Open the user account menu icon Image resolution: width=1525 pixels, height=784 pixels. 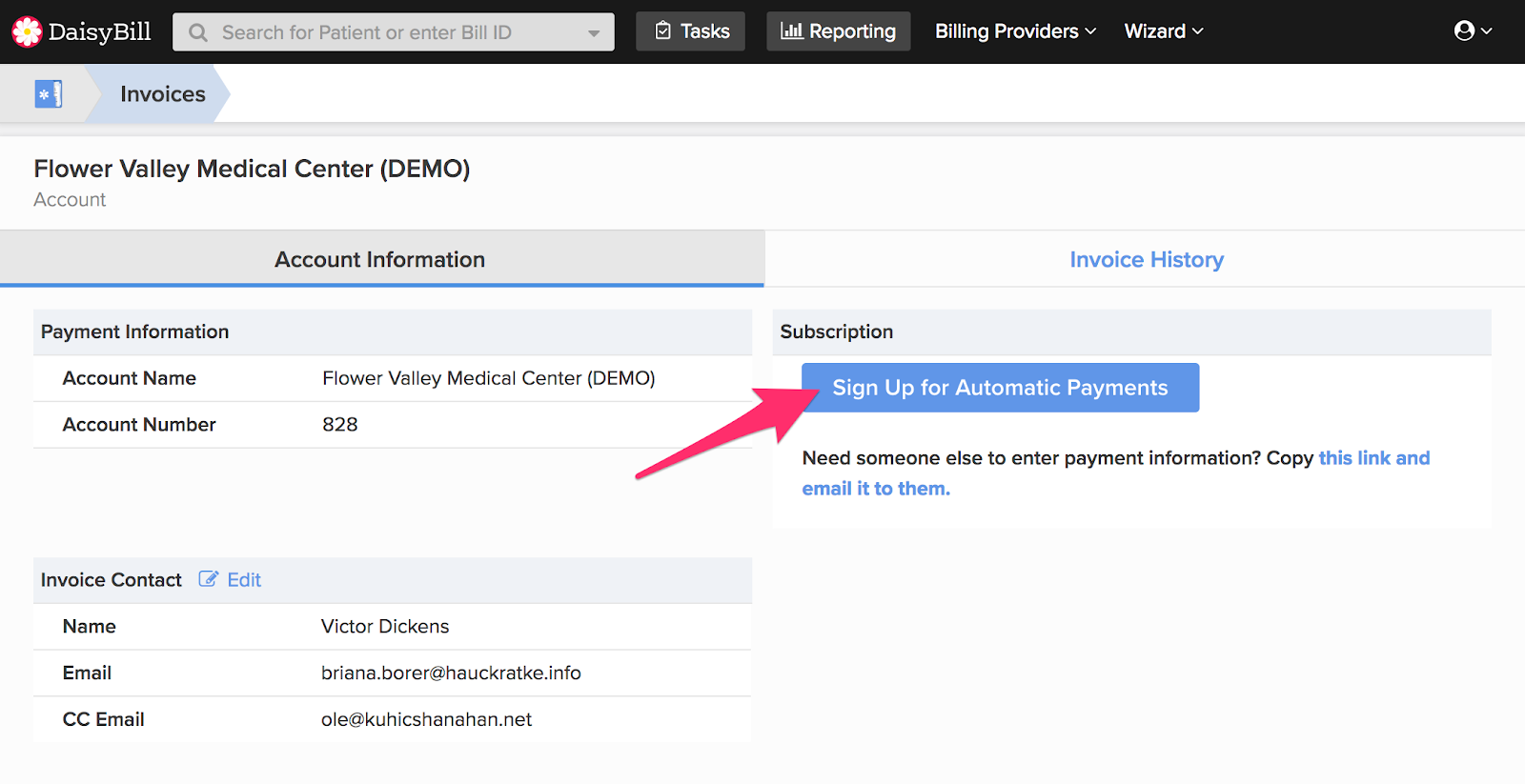pyautogui.click(x=1473, y=31)
